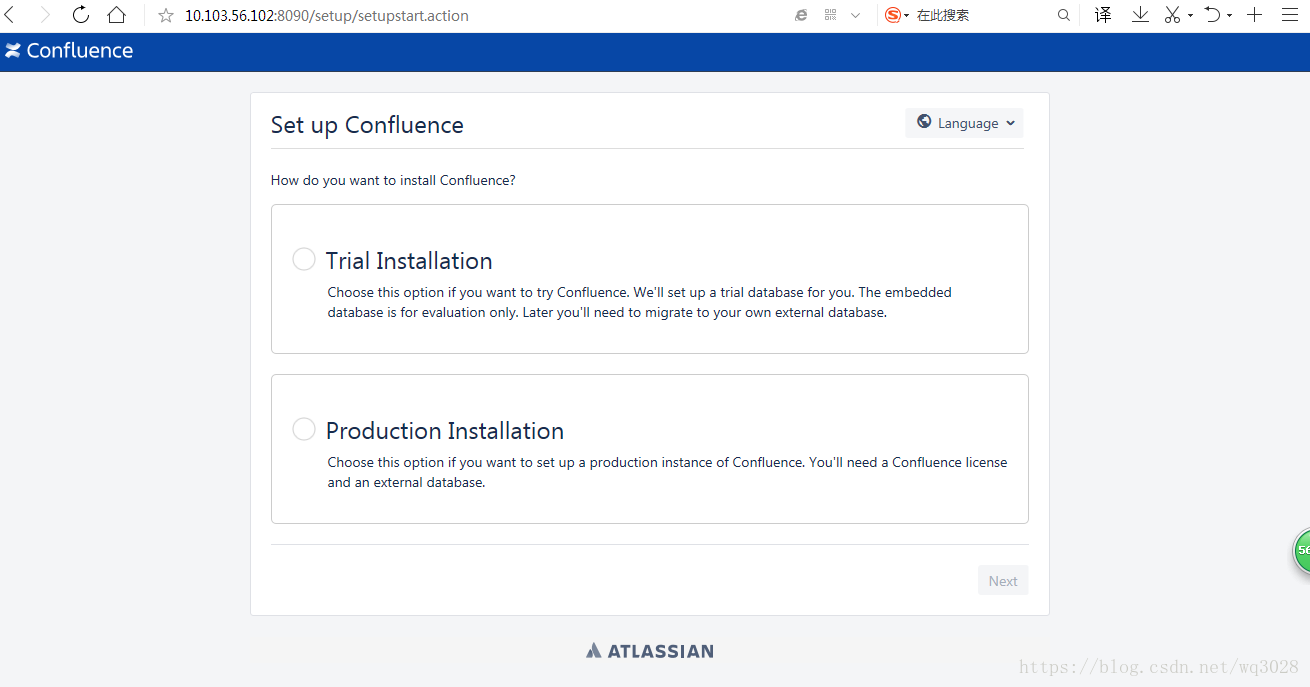Click the undo closed tab icon
Viewport: 1310px width, 687px height.
click(x=1212, y=15)
